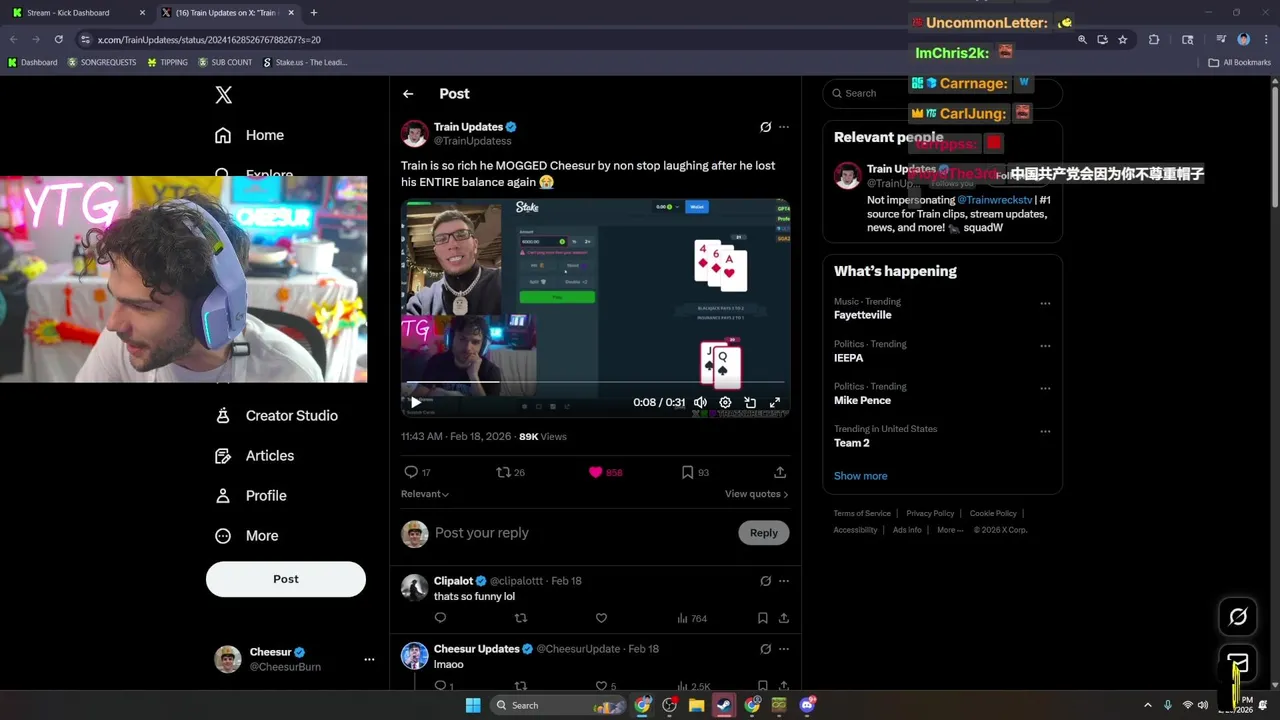Go to Home in sidebar
The height and width of the screenshot is (720, 1280).
coord(249,135)
